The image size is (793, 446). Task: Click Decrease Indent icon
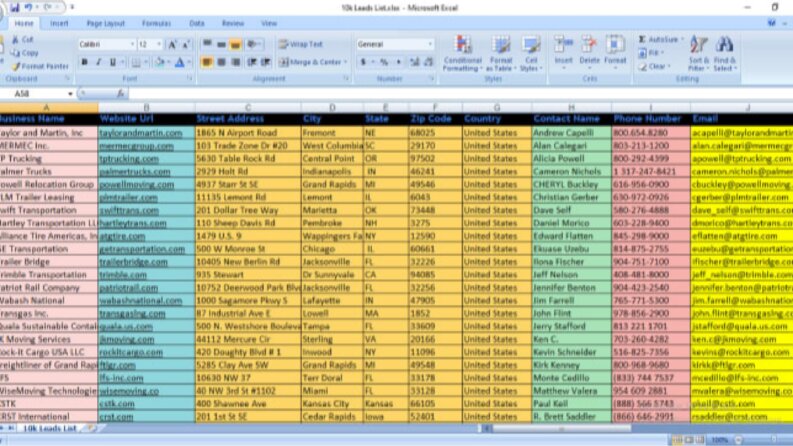tap(251, 62)
